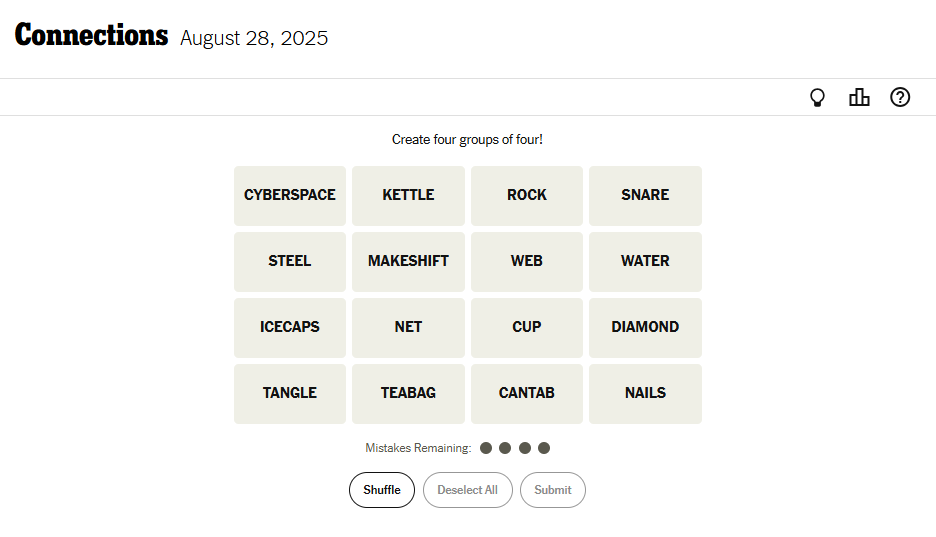Select the MAKESHIFT tile
Screen dimensions: 936x537
click(x=408, y=261)
